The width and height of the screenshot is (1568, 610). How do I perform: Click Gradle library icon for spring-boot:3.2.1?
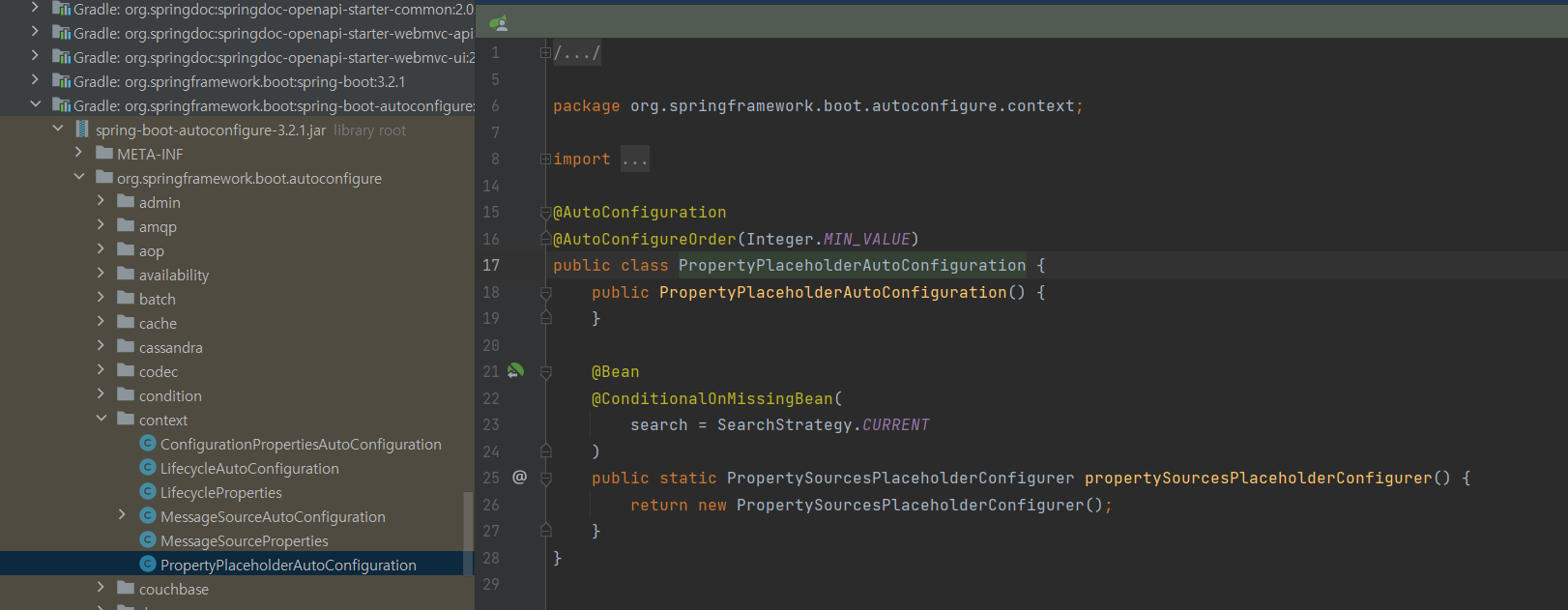point(61,80)
